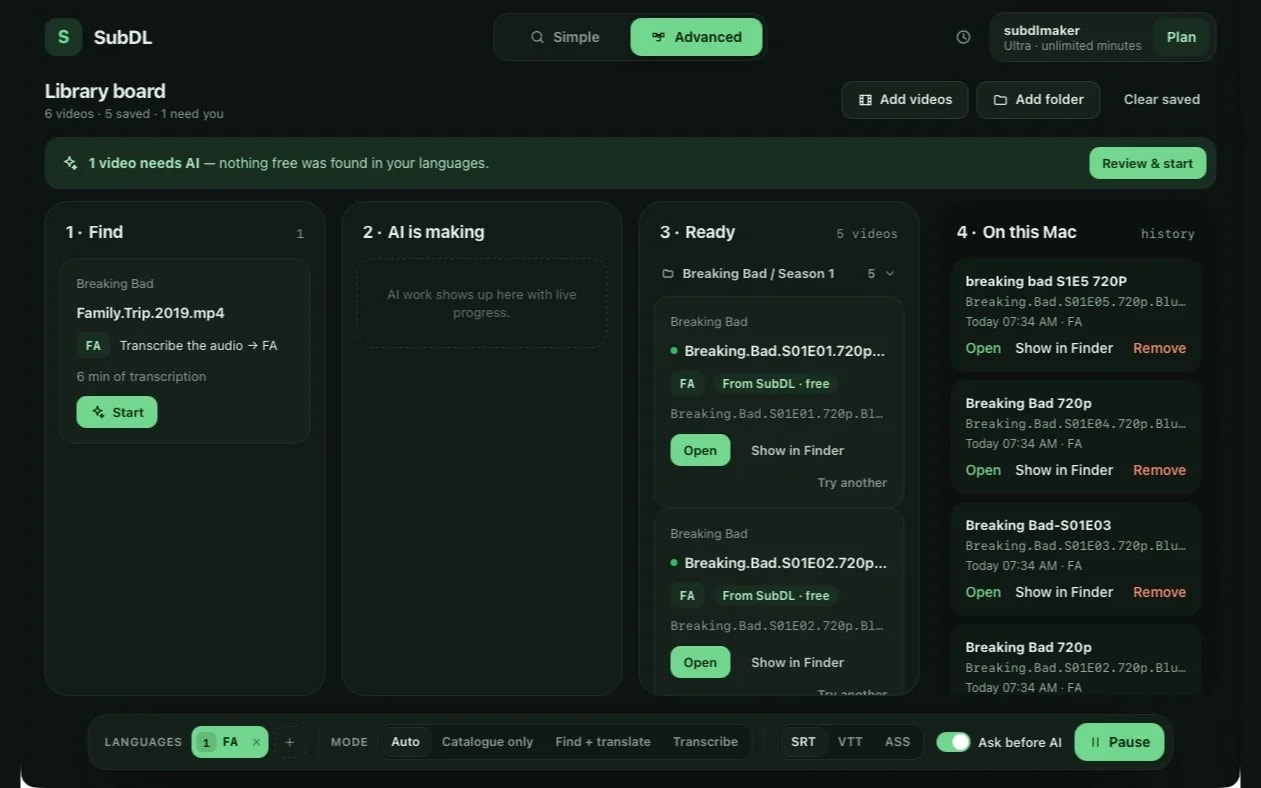Click Family.Trip.2019.mp4 file name
The height and width of the screenshot is (788, 1261).
point(150,313)
